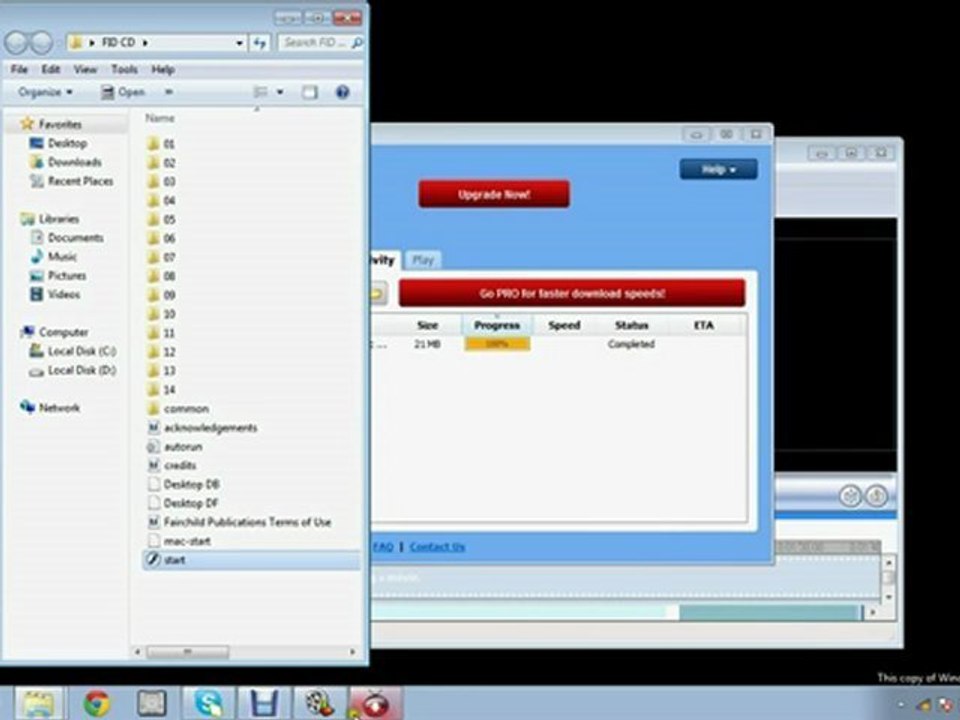
Task: Open the change view options arrow
Action: coord(280,92)
